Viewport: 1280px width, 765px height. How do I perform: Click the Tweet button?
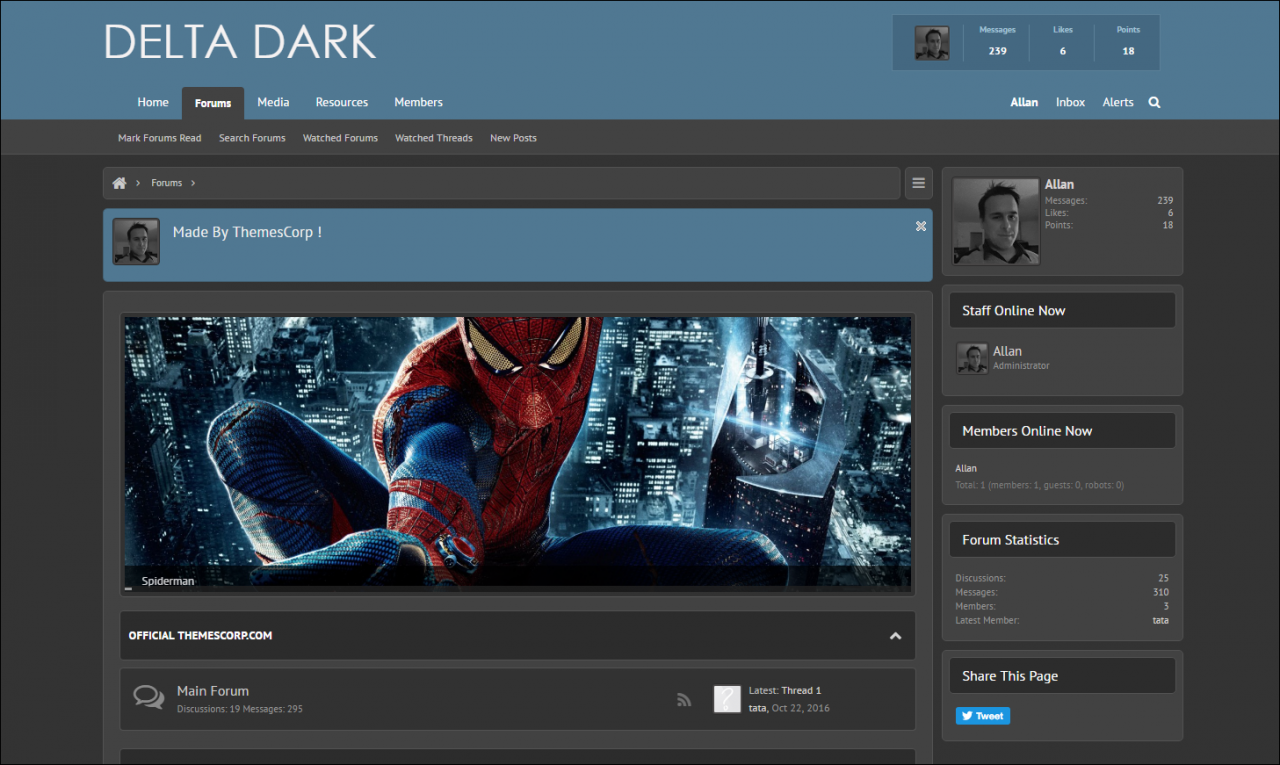[983, 716]
